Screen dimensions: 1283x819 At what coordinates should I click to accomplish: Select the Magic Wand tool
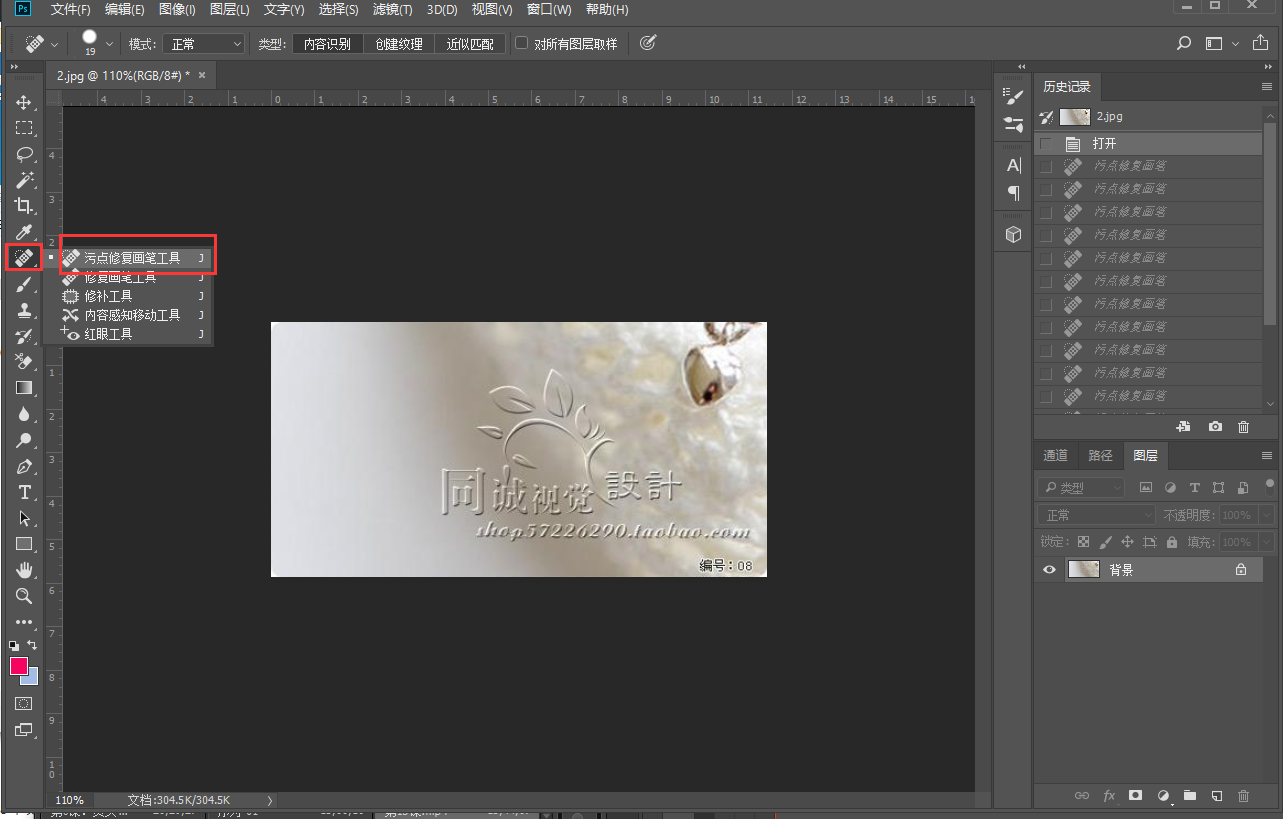click(24, 180)
